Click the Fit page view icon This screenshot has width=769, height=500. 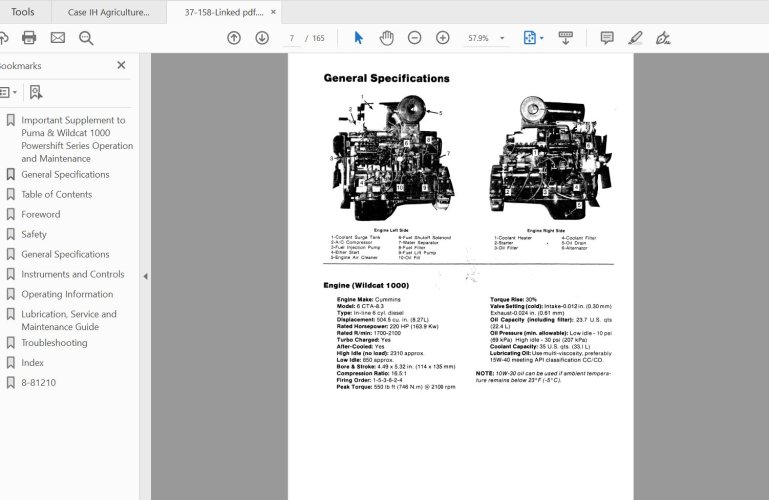529,38
